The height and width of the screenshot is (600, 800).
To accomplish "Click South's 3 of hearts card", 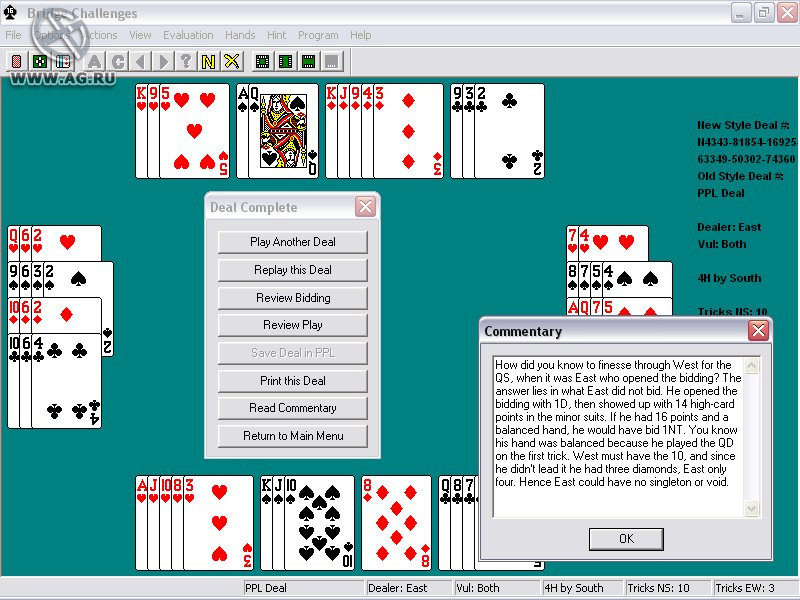I will (x=218, y=523).
